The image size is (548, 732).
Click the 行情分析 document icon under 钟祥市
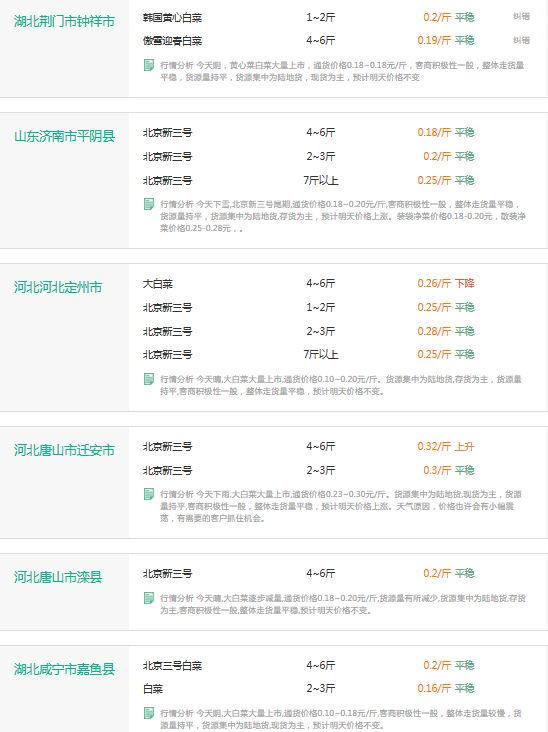click(149, 65)
